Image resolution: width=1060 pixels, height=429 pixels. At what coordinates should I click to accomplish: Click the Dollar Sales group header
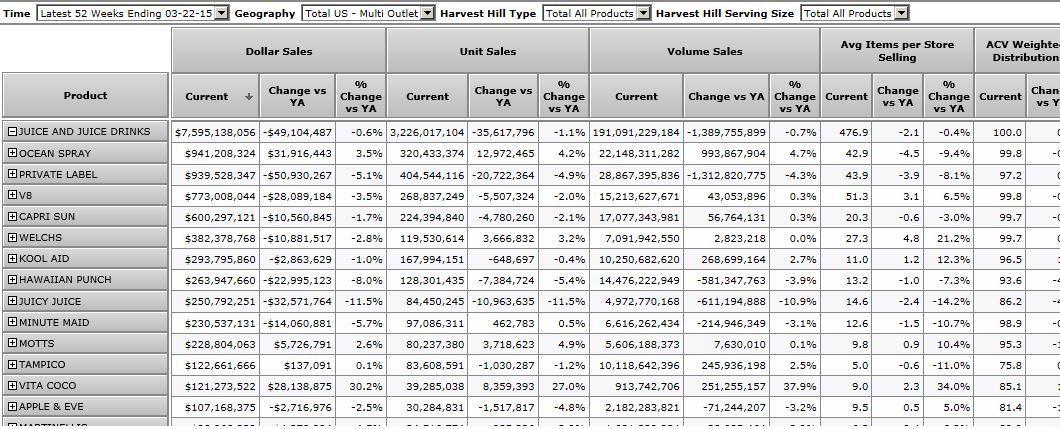click(x=279, y=51)
